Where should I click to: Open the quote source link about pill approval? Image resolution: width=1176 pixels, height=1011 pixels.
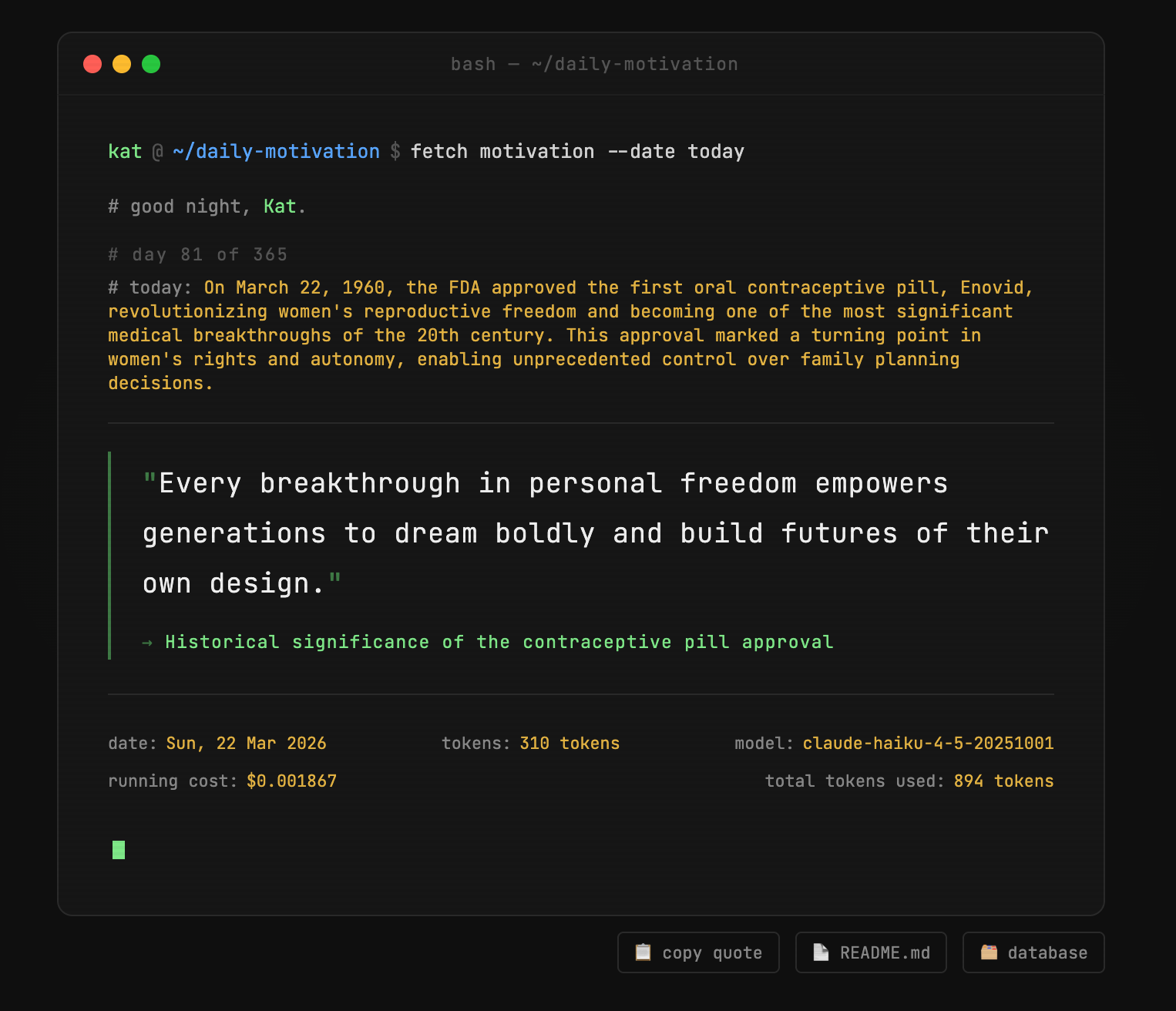click(499, 643)
